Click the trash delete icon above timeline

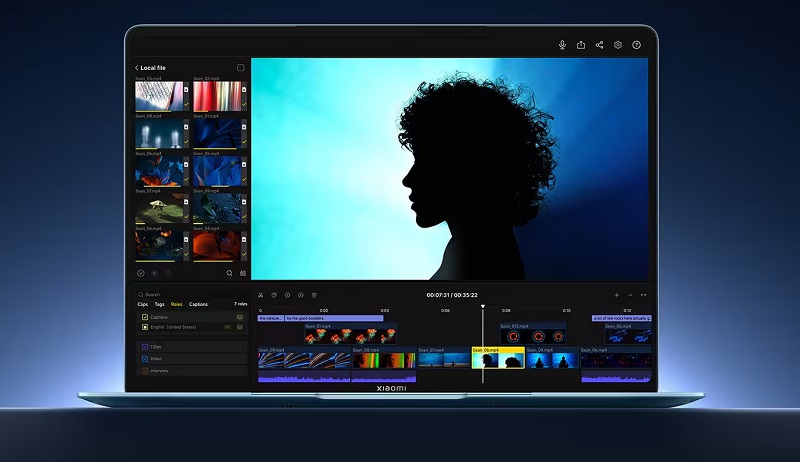pos(314,295)
